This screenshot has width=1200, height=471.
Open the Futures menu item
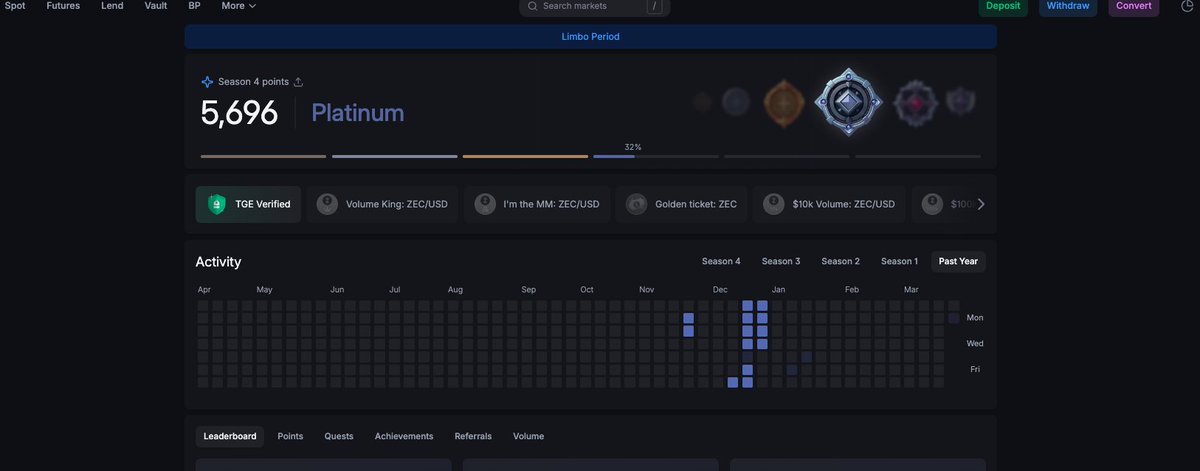pyautogui.click(x=63, y=6)
